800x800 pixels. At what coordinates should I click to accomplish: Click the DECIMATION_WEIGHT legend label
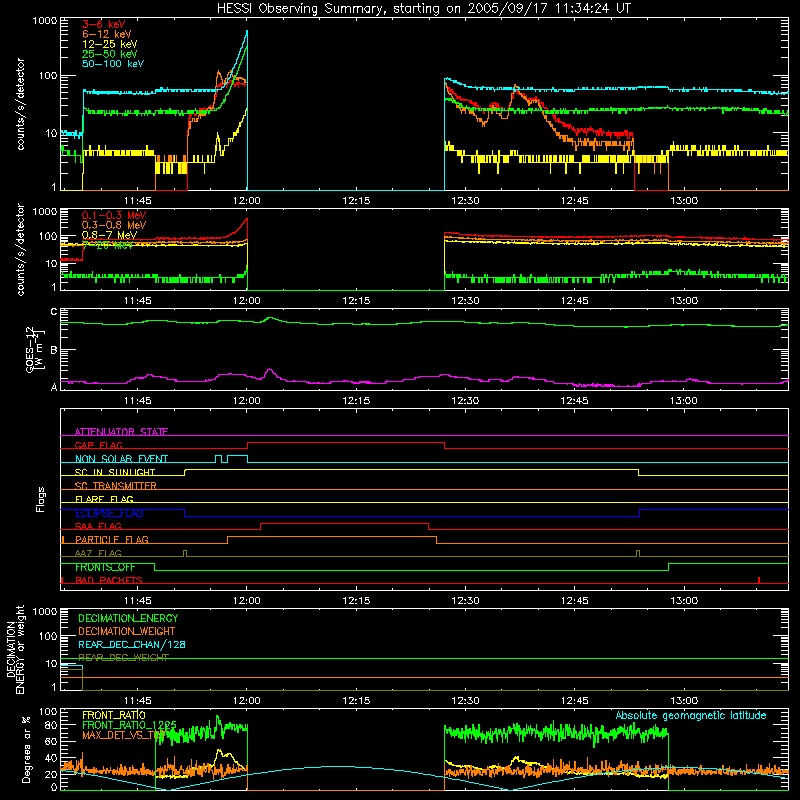pos(127,632)
